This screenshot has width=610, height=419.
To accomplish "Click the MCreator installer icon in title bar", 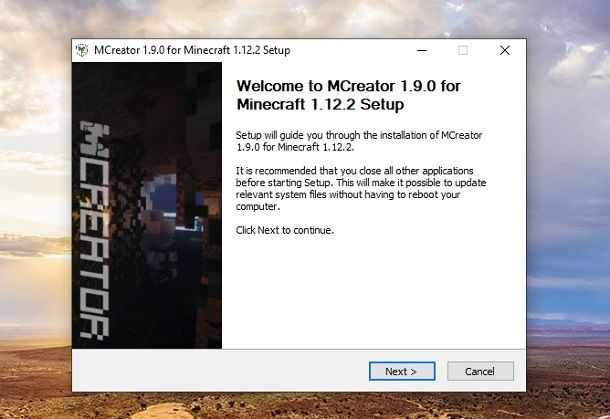I will pos(82,50).
